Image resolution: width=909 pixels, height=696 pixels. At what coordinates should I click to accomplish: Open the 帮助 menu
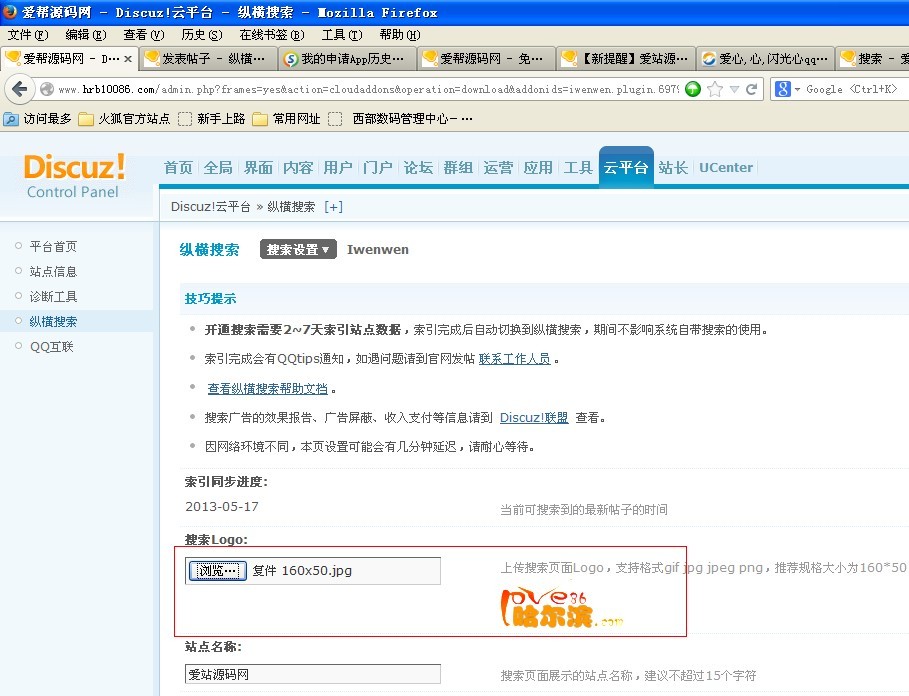(x=400, y=35)
